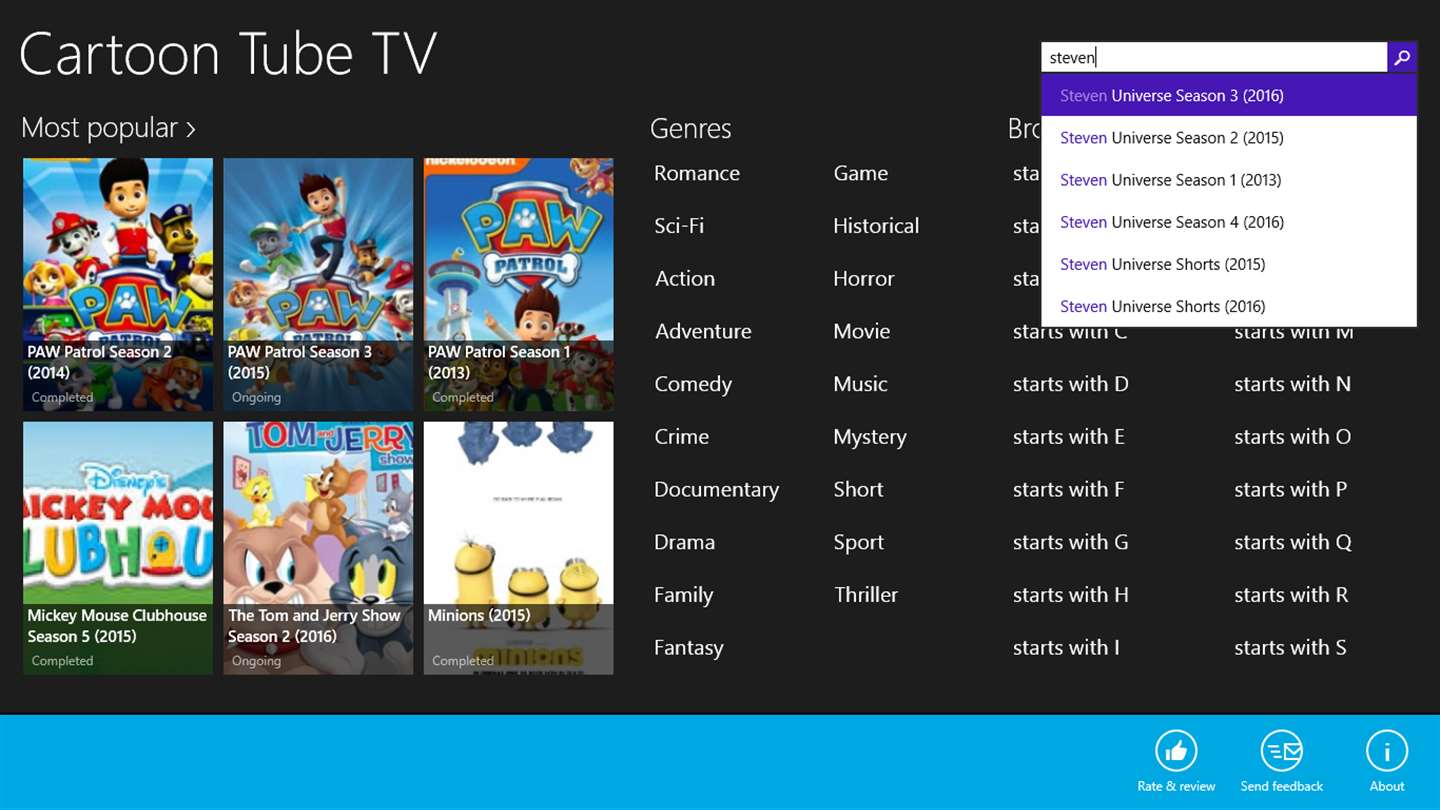Select the Comedy genre

pos(693,384)
